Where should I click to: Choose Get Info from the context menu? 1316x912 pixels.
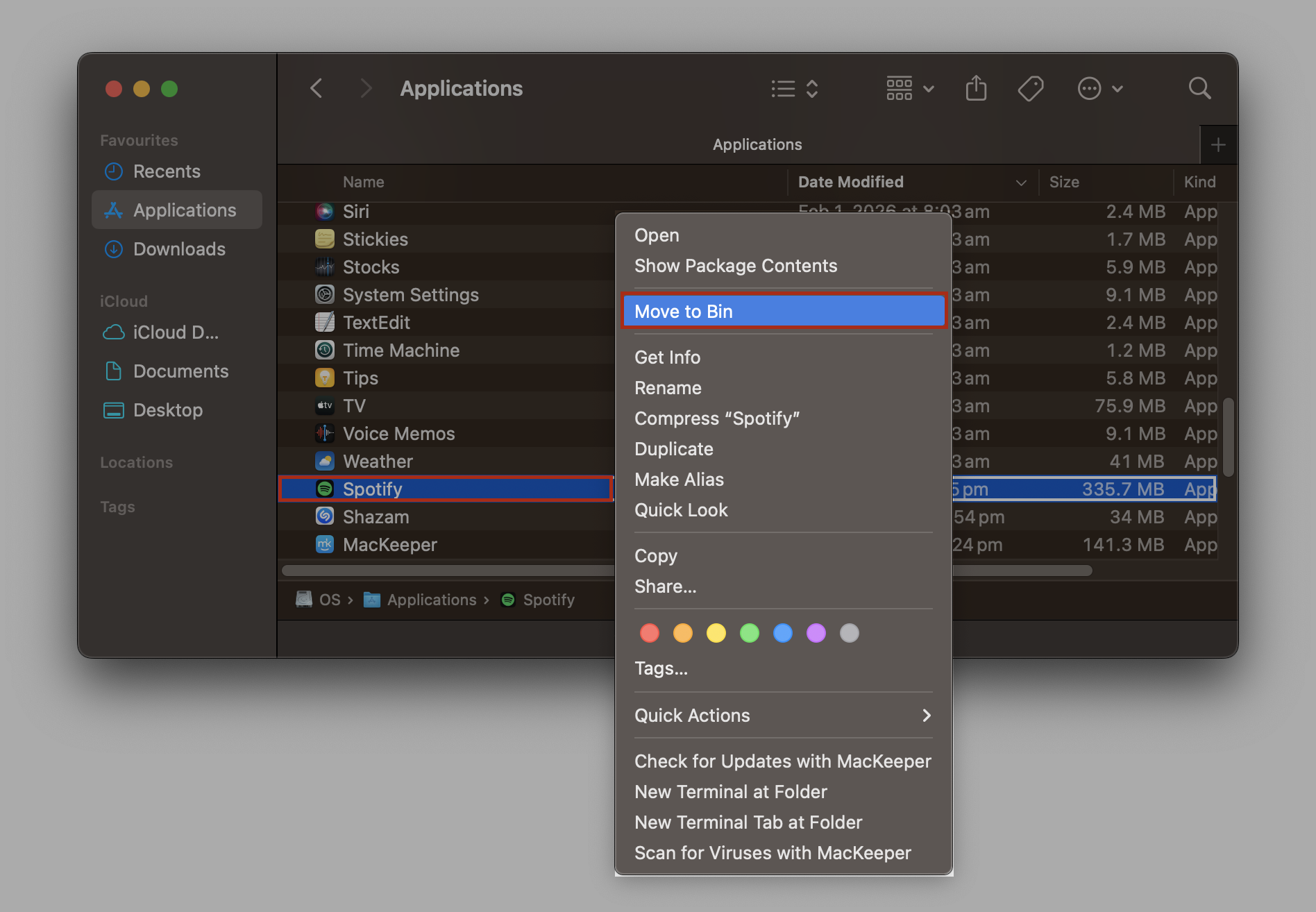[x=784, y=357]
